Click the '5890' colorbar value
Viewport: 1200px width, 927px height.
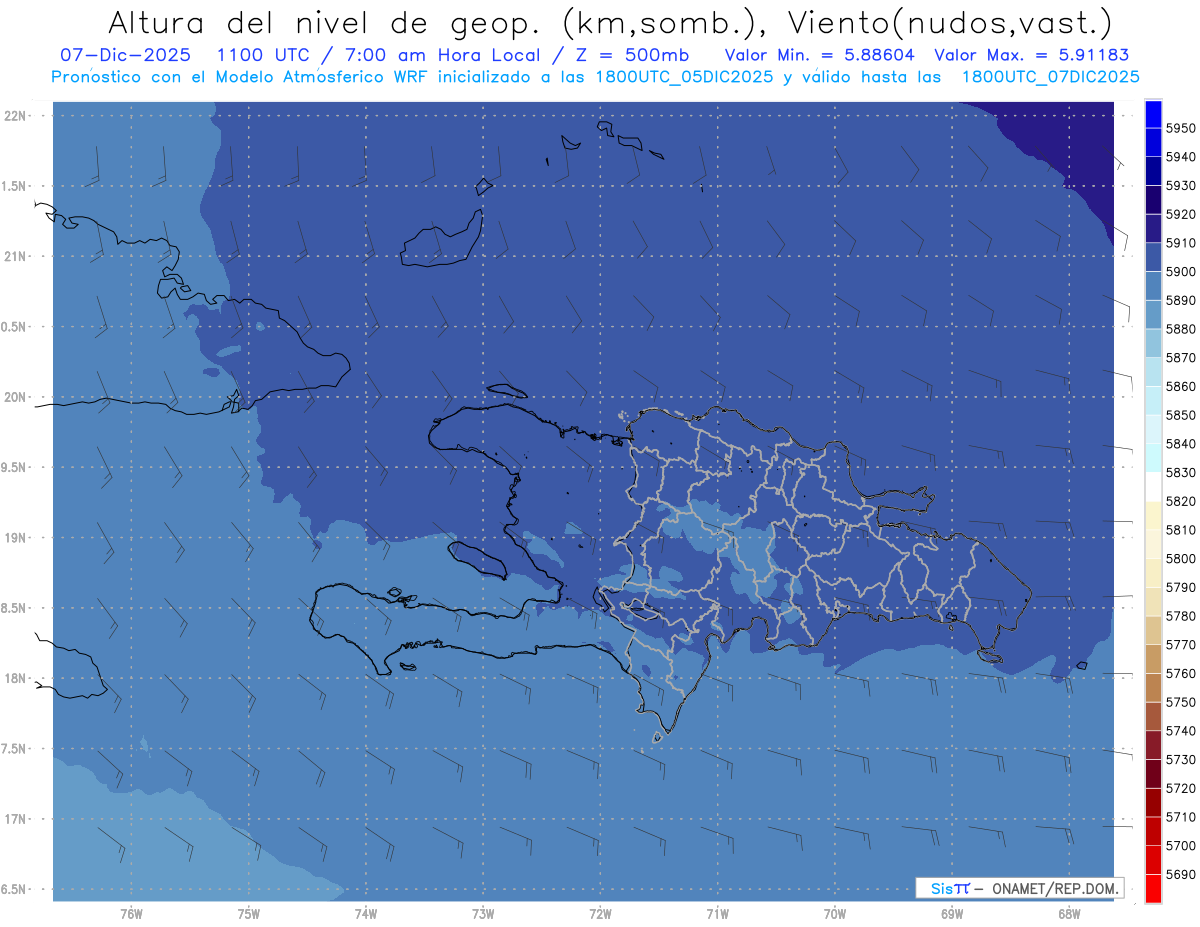(x=1181, y=300)
